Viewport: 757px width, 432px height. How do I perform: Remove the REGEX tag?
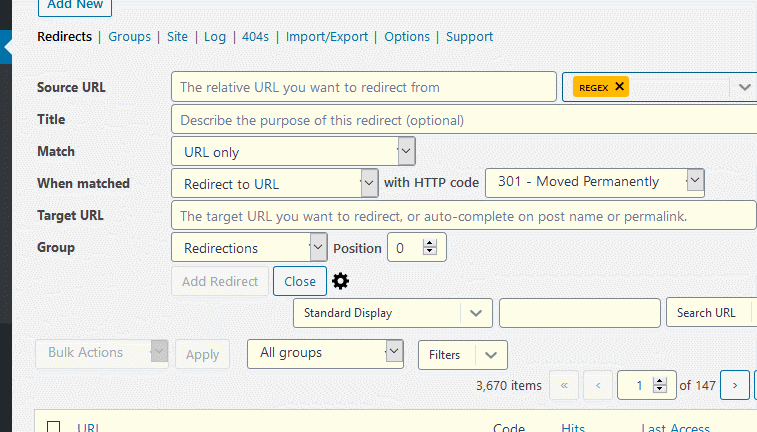619,86
